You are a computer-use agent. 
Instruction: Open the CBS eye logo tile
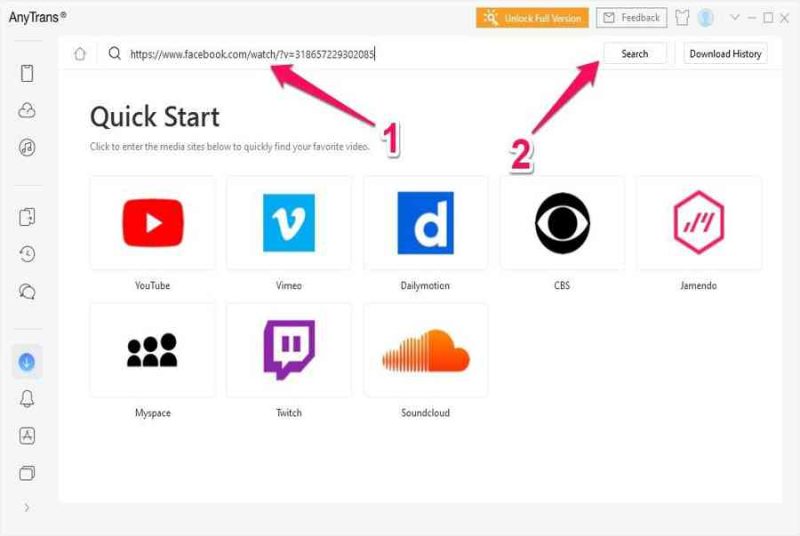(x=562, y=223)
